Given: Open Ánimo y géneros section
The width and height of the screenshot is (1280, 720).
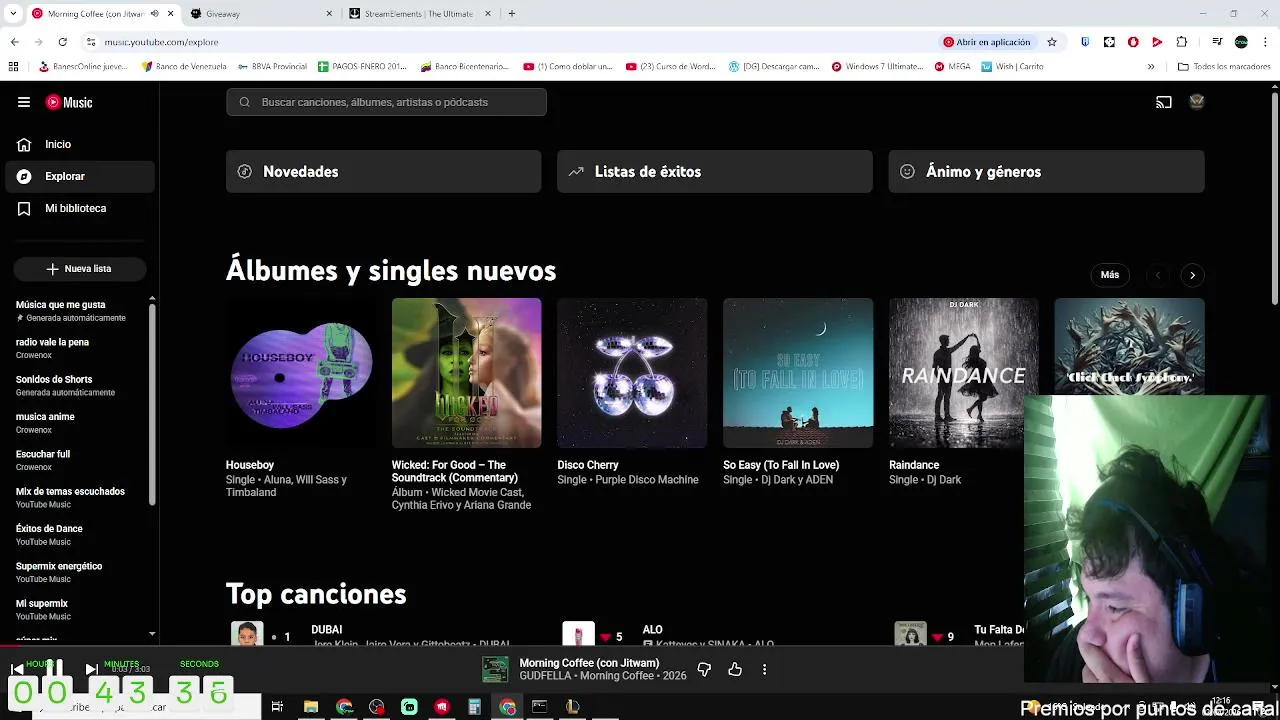Looking at the screenshot, I should click(1046, 171).
